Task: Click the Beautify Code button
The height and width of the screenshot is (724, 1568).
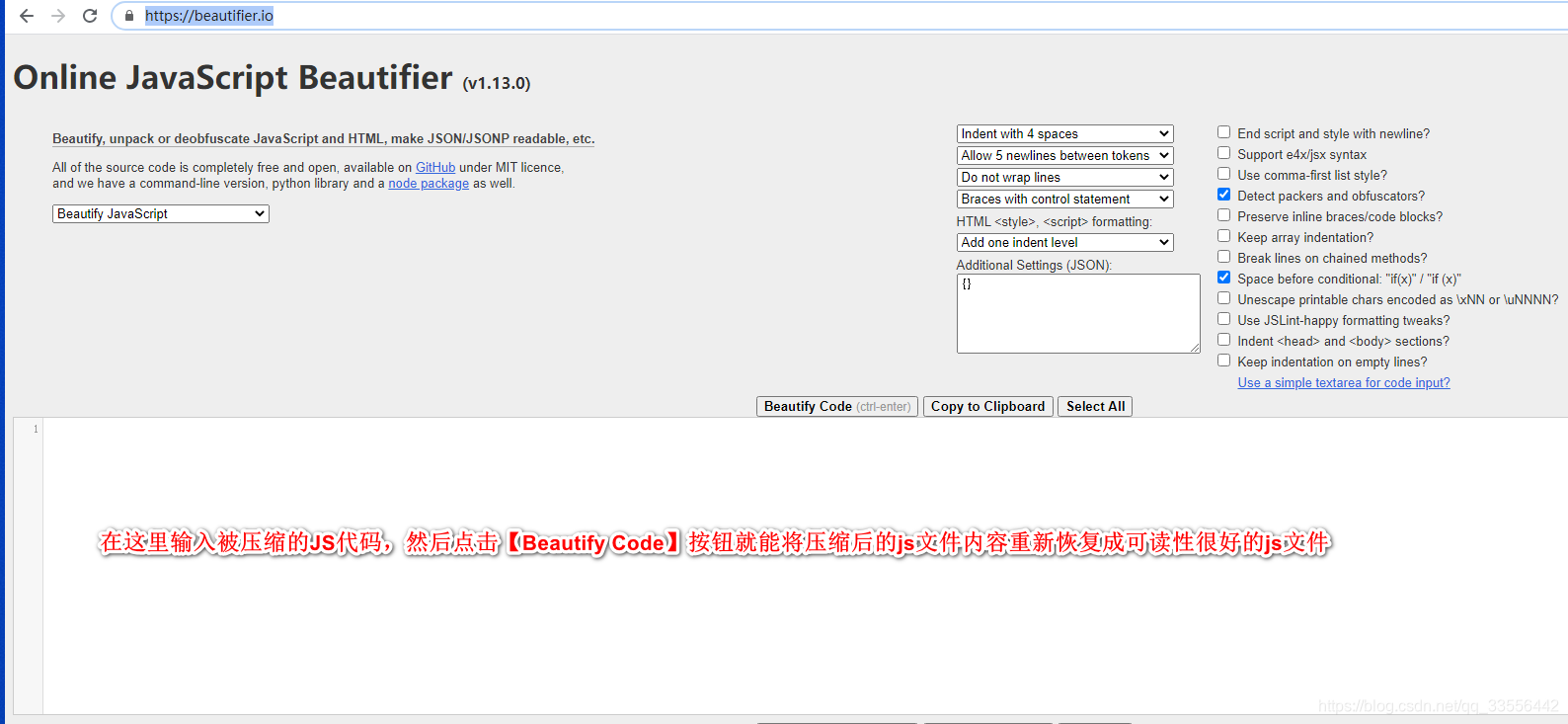Action: (x=837, y=406)
